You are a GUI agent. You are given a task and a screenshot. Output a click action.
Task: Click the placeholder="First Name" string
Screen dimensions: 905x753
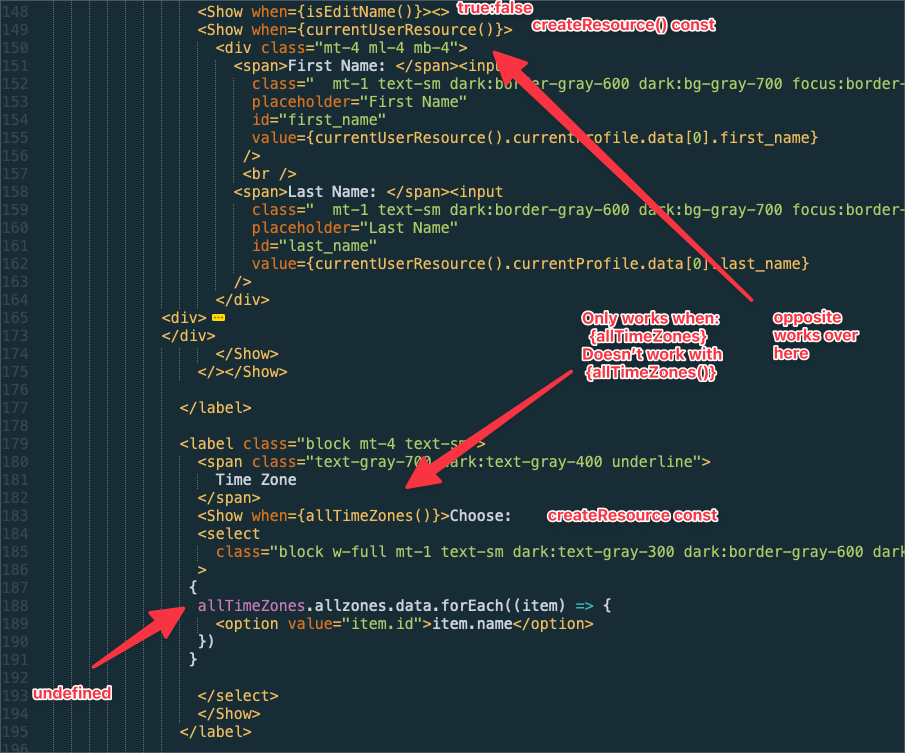pos(360,101)
